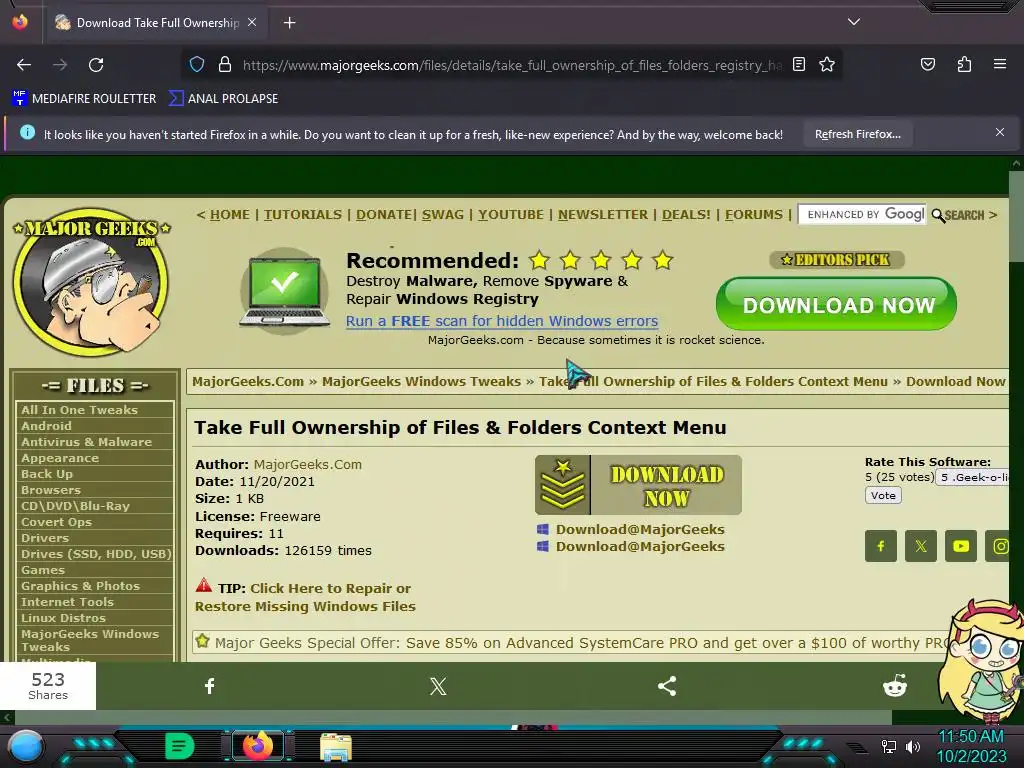Open Antivirus & Malware category
Image resolution: width=1024 pixels, height=768 pixels.
86,442
